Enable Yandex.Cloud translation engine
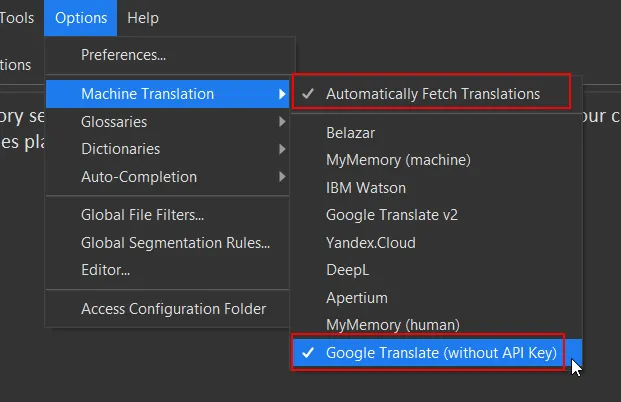 click(370, 242)
